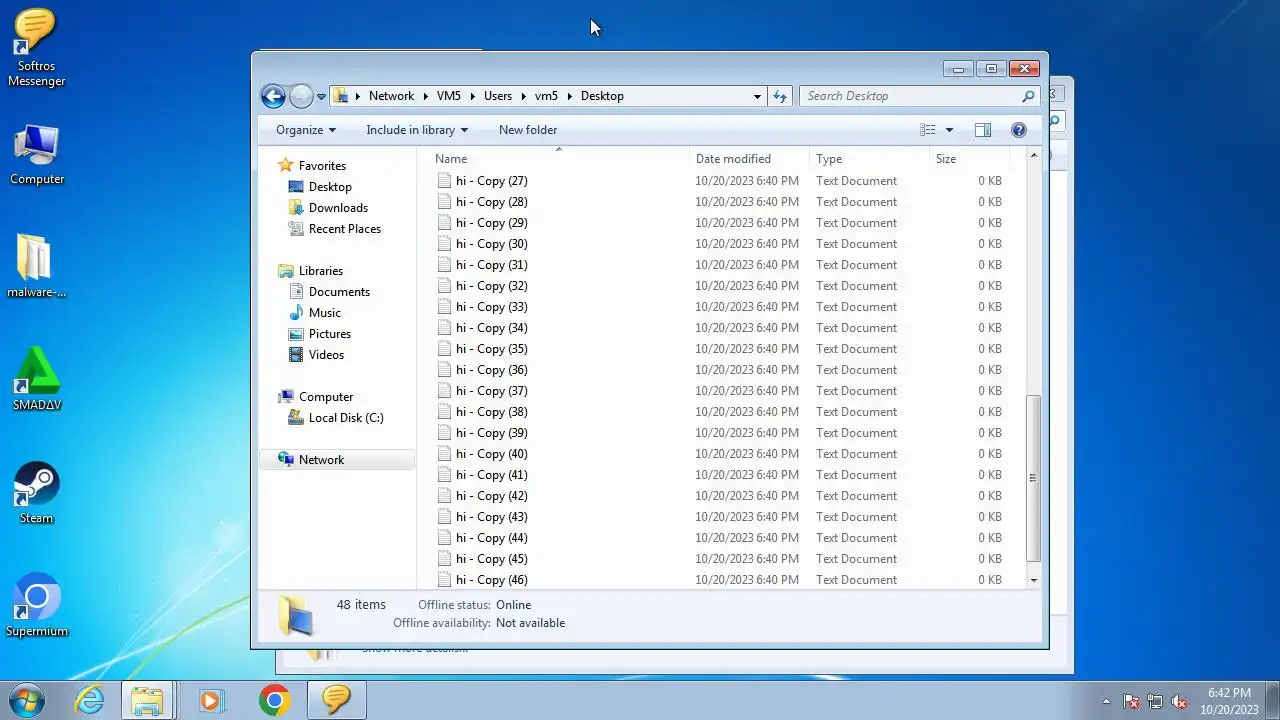Click Windows Explorer taskbar button
Image resolution: width=1280 pixels, height=720 pixels.
point(148,700)
